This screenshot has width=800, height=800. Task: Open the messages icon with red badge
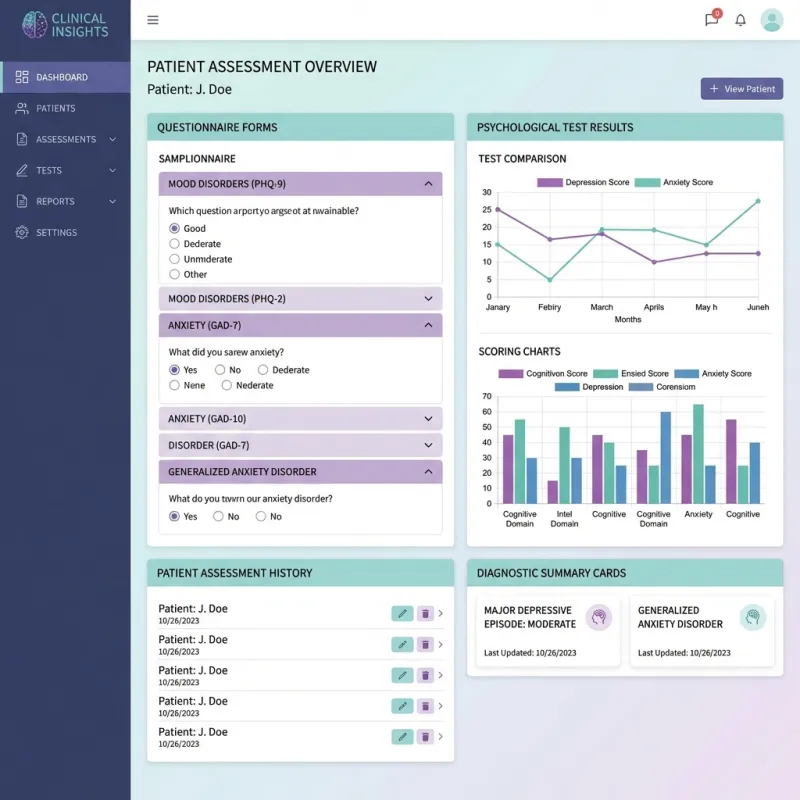[x=711, y=20]
